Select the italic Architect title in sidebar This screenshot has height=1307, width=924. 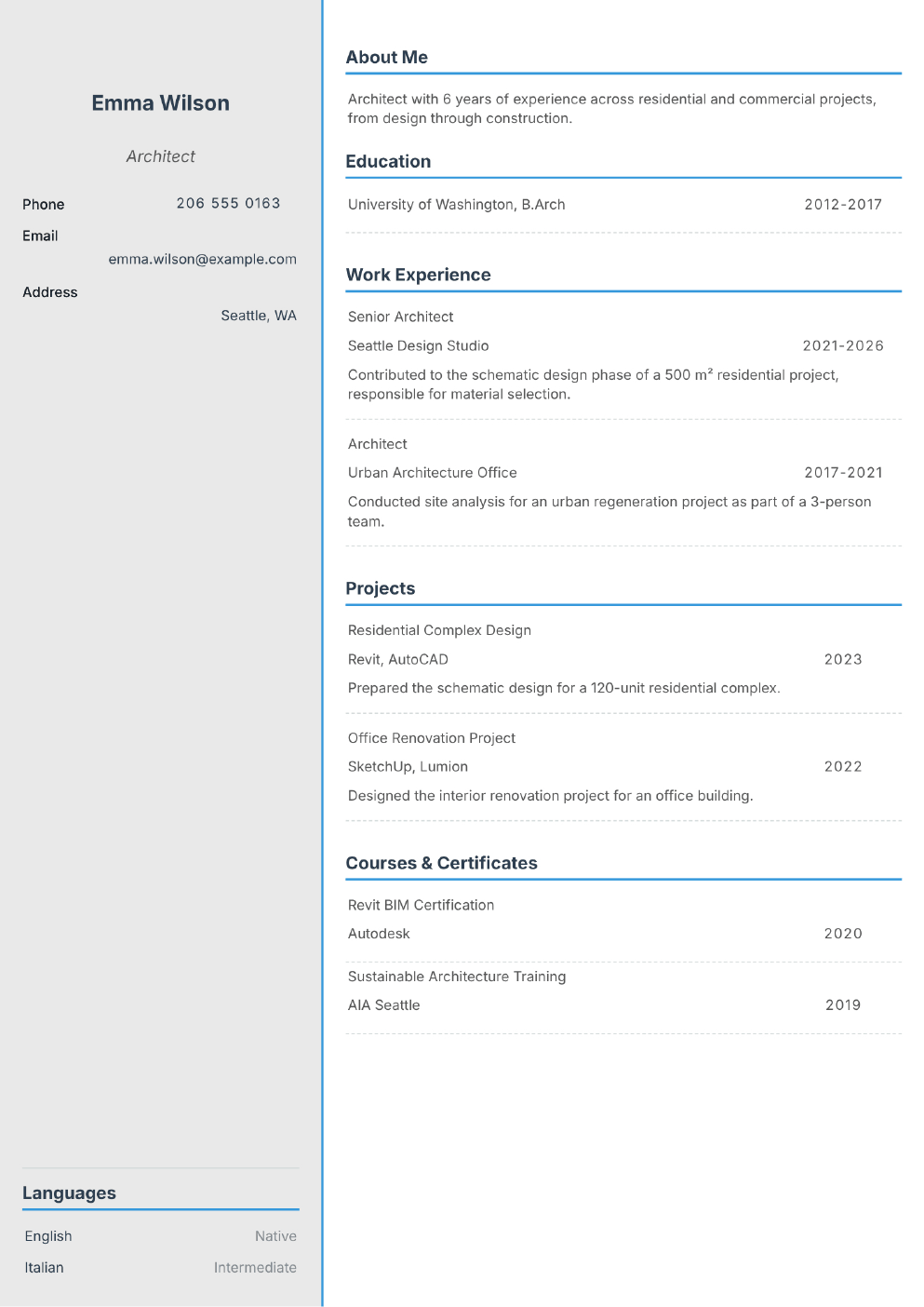(161, 156)
